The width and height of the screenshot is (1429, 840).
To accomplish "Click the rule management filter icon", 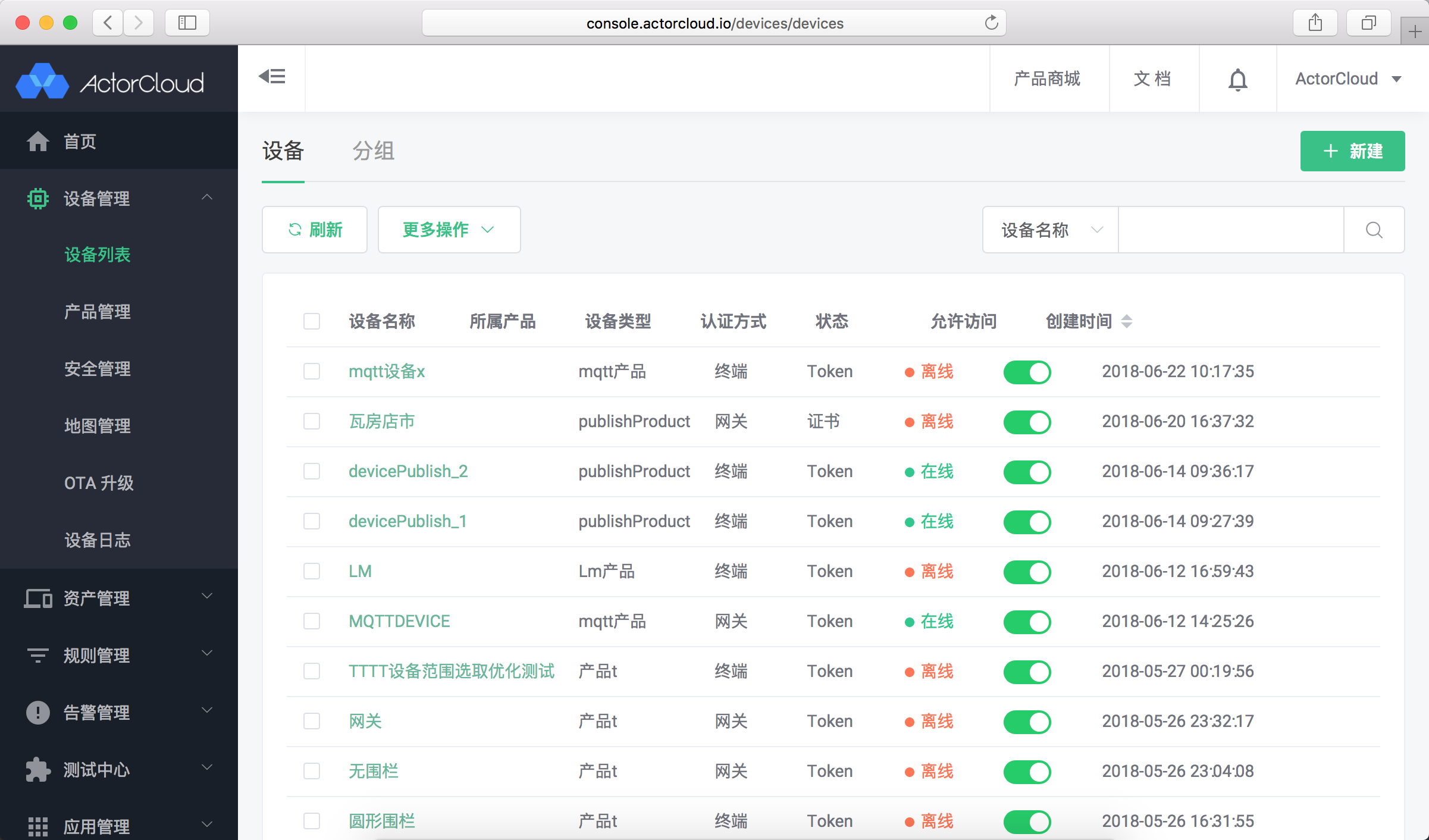I will (38, 655).
